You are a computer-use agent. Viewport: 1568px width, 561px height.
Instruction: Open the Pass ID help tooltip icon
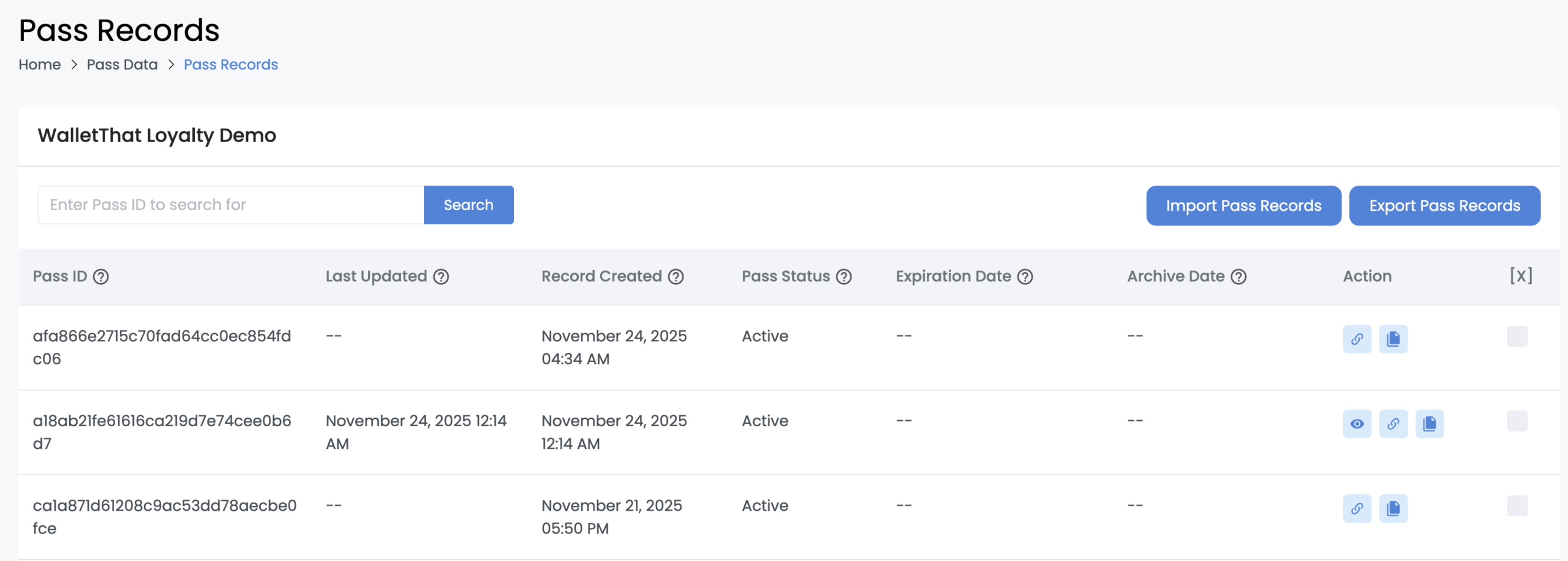click(101, 277)
